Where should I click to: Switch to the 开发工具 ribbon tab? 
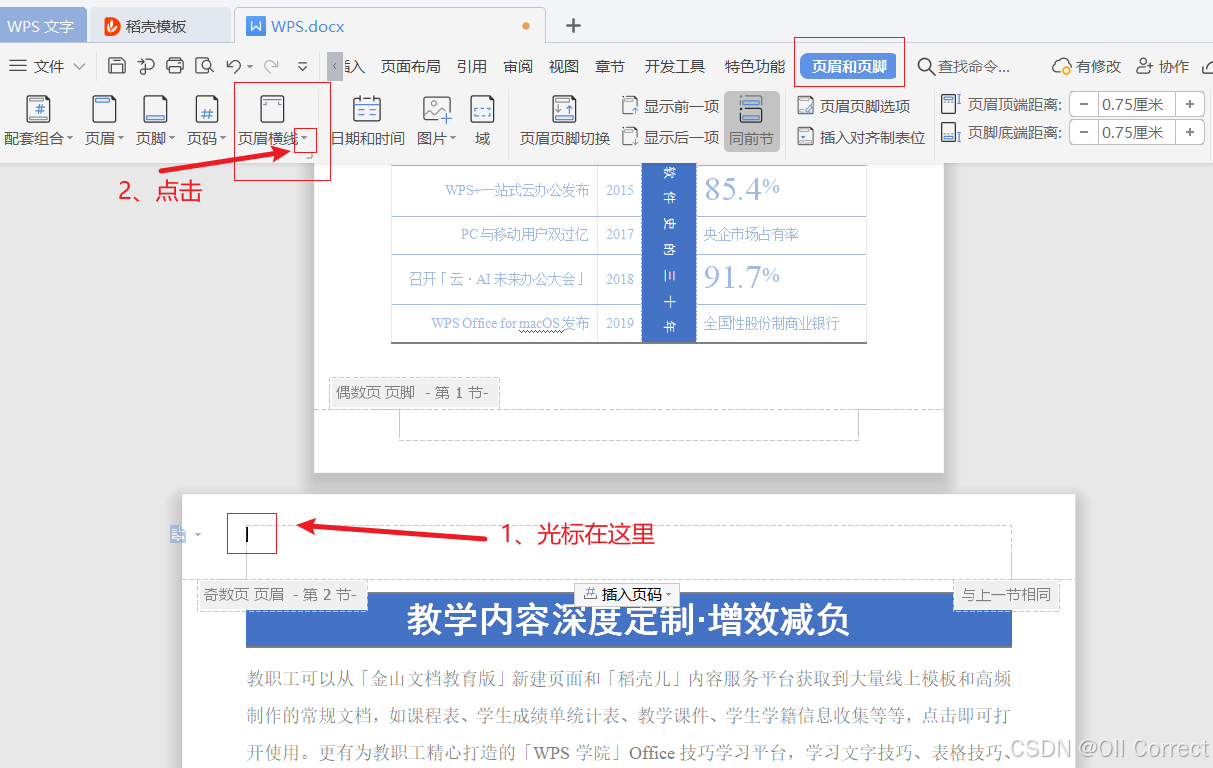[x=675, y=66]
